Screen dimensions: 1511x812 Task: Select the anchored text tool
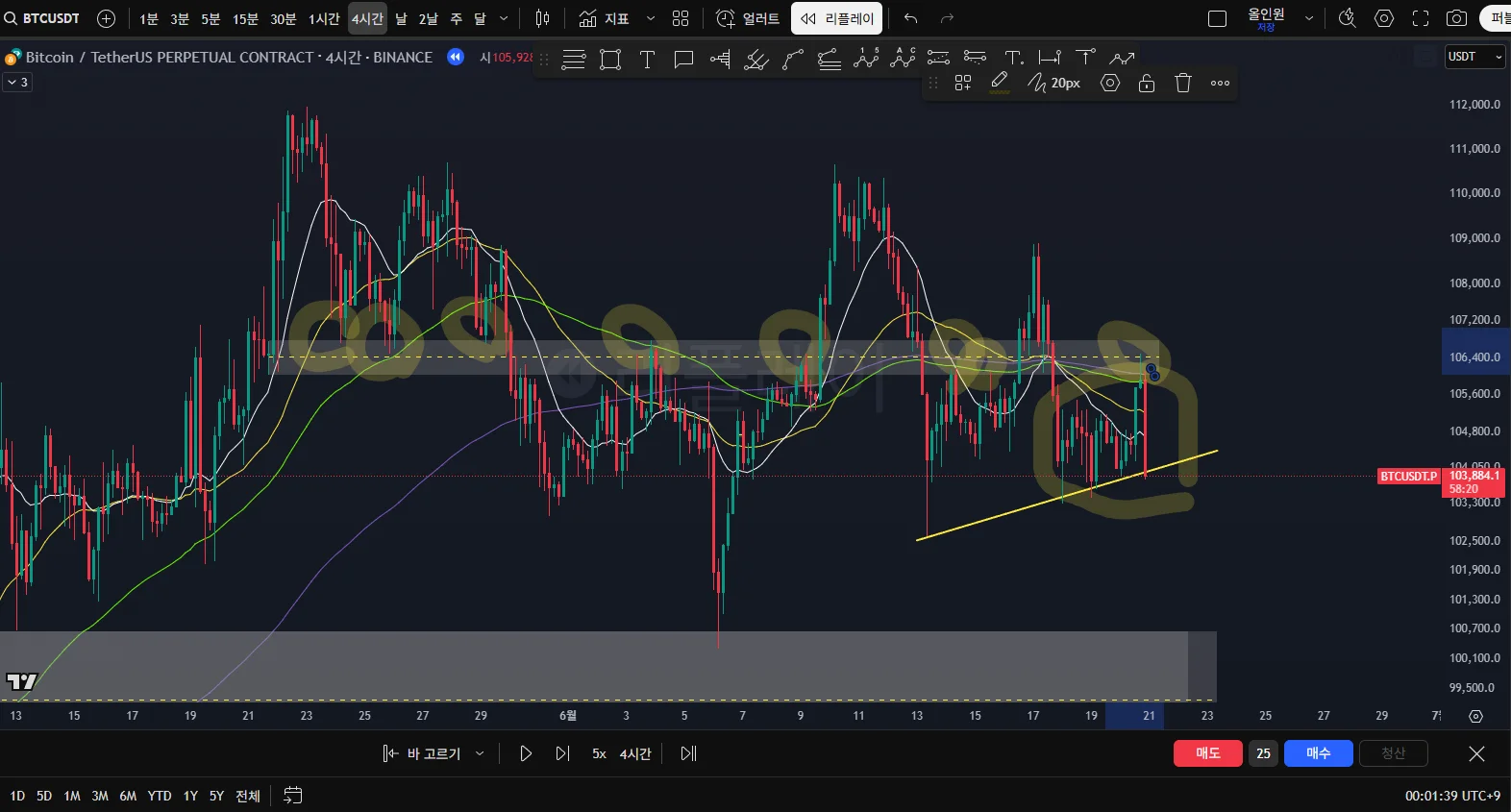click(x=1014, y=59)
